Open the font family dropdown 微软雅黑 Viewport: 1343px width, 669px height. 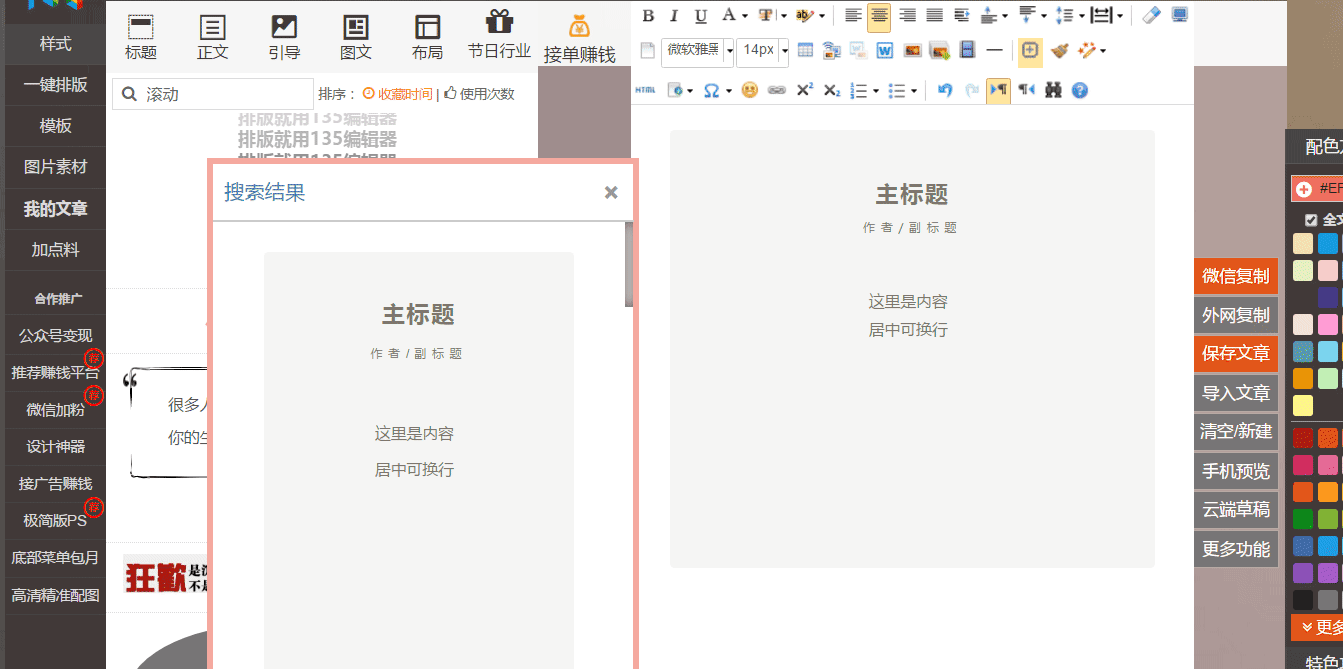(697, 50)
